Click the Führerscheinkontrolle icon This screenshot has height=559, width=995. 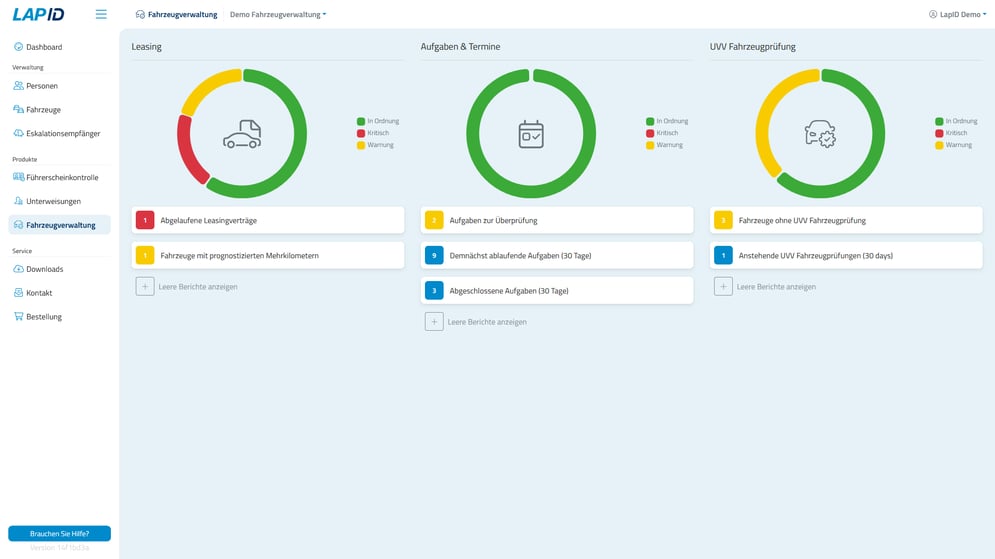tap(18, 177)
